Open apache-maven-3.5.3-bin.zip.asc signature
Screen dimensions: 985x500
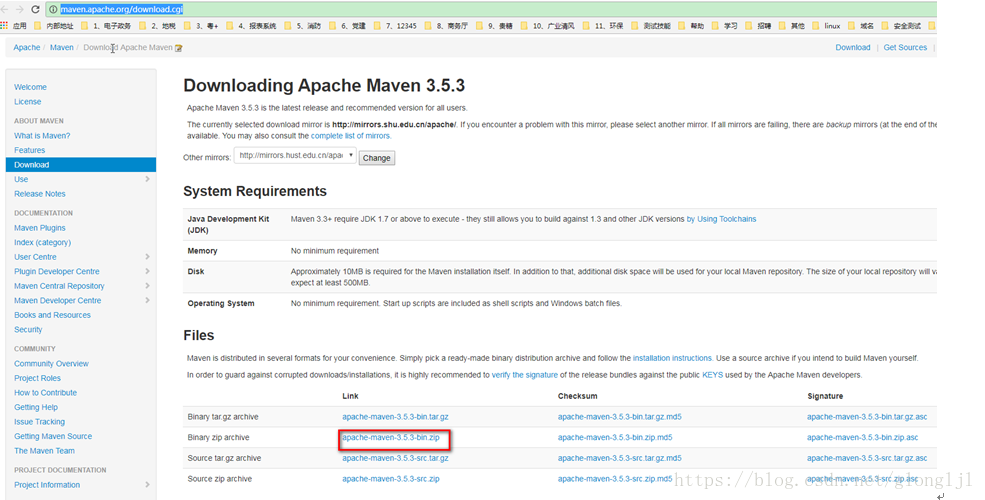click(x=863, y=438)
